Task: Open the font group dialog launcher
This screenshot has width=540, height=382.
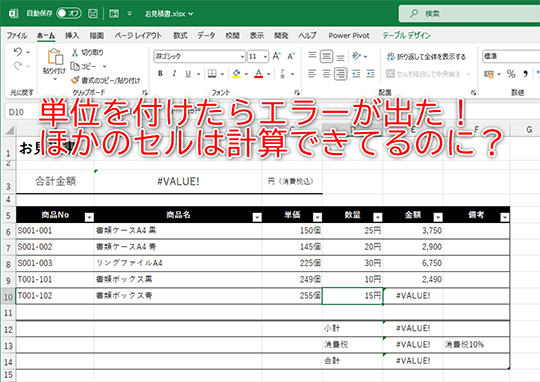Action: [297, 92]
